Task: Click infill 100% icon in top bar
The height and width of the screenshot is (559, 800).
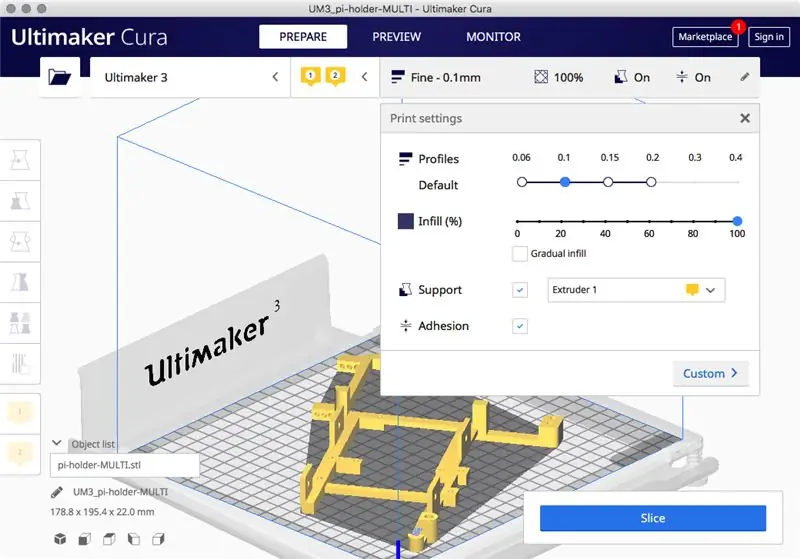Action: click(x=541, y=77)
